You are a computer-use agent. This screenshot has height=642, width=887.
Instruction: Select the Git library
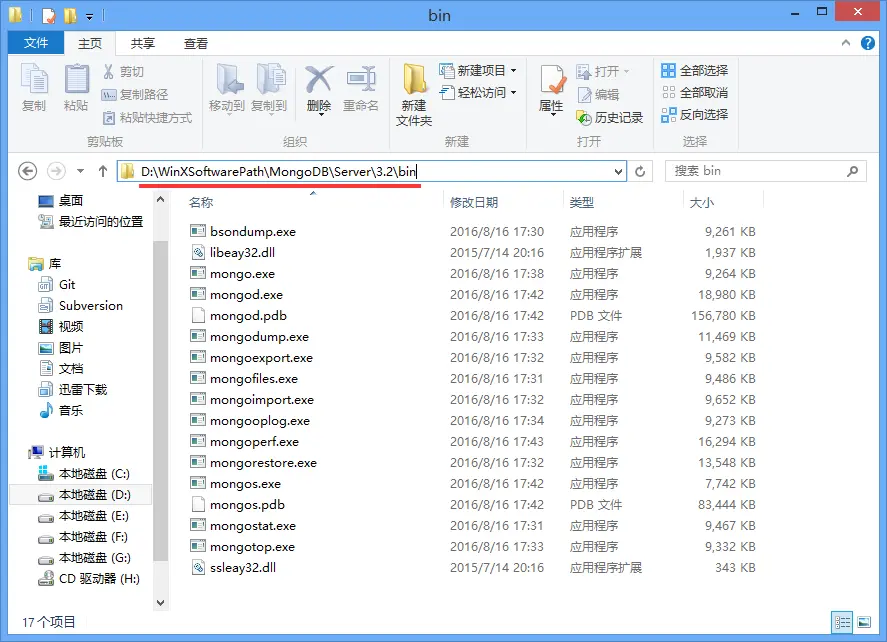point(57,285)
